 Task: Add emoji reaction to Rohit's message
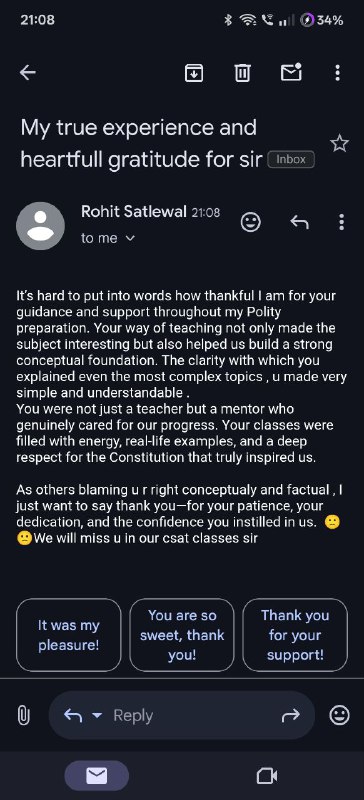(251, 222)
